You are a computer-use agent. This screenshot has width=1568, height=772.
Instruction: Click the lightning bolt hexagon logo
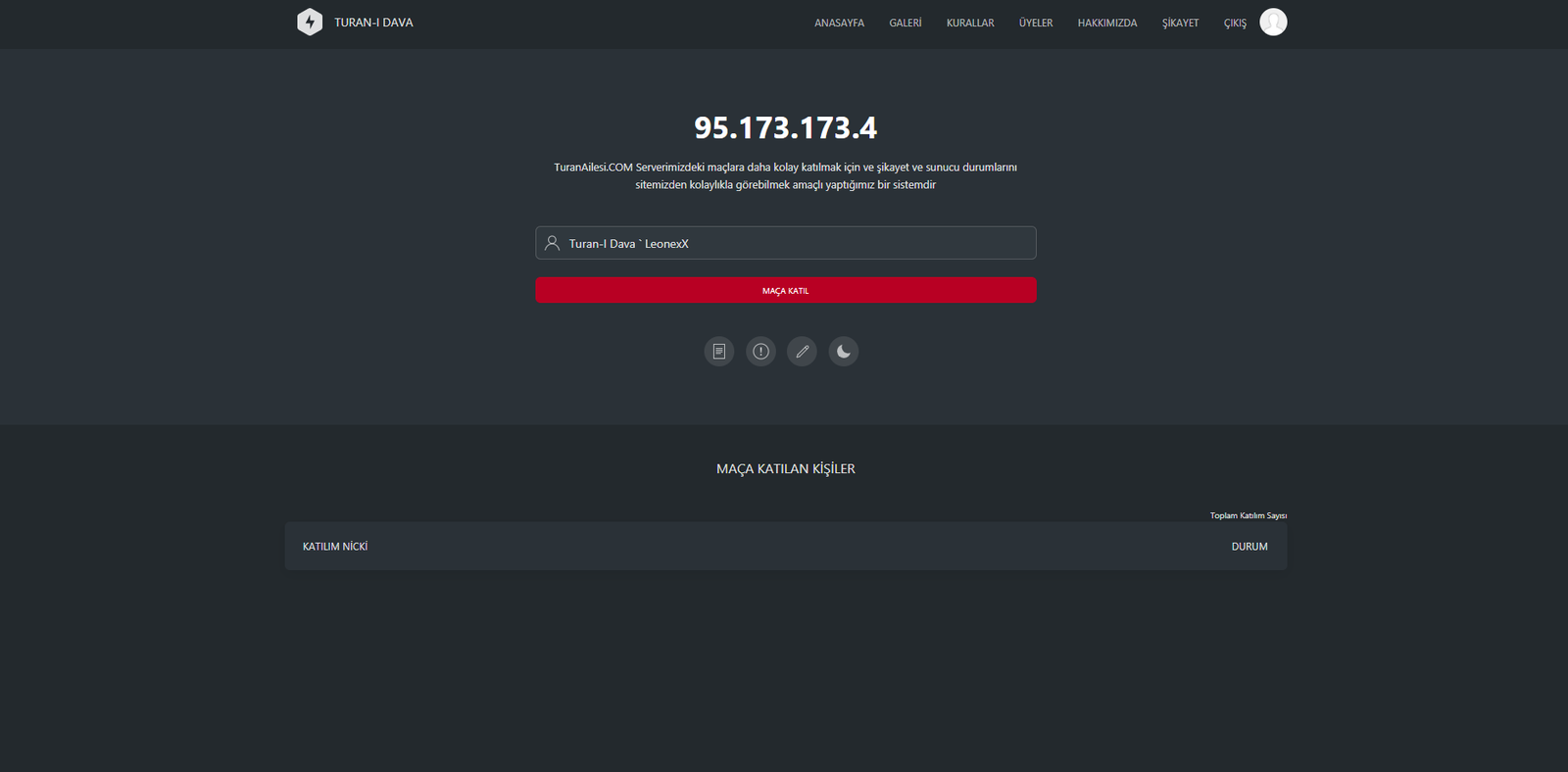pos(310,22)
